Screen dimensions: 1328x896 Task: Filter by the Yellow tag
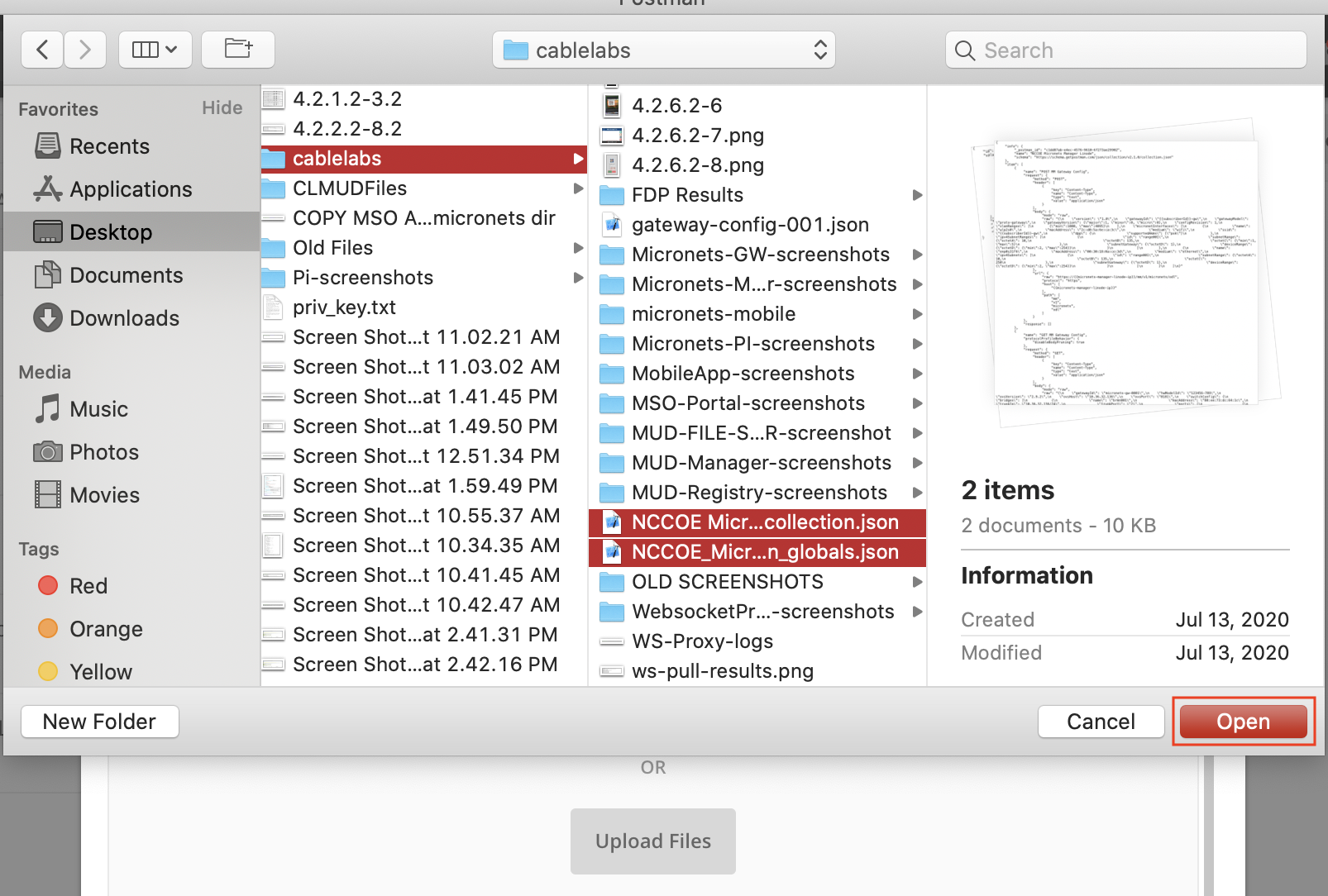pyautogui.click(x=84, y=672)
